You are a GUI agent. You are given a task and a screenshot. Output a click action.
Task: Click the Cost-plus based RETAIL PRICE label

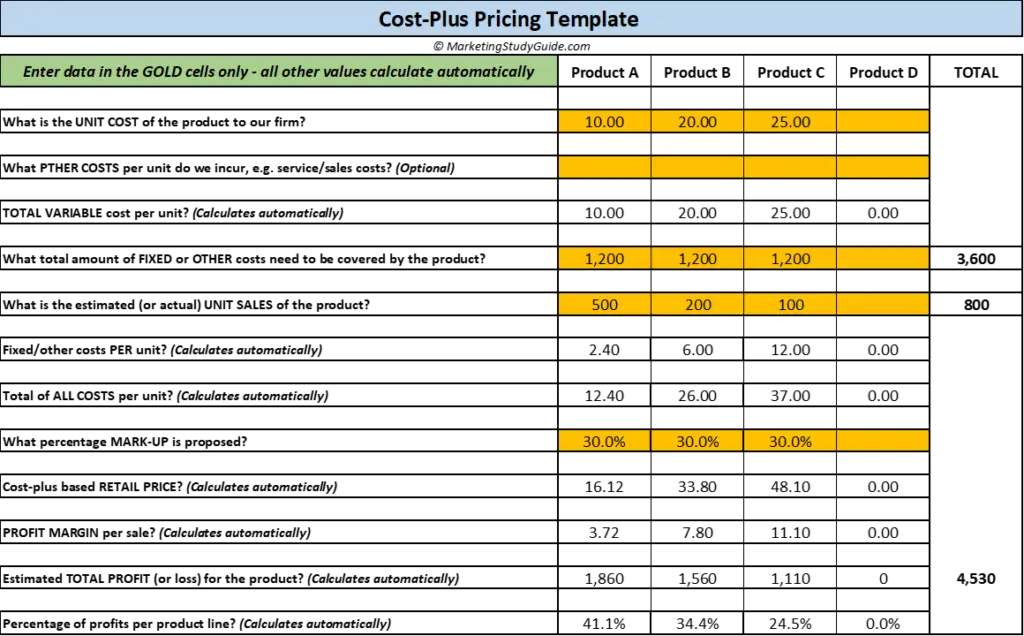click(170, 486)
